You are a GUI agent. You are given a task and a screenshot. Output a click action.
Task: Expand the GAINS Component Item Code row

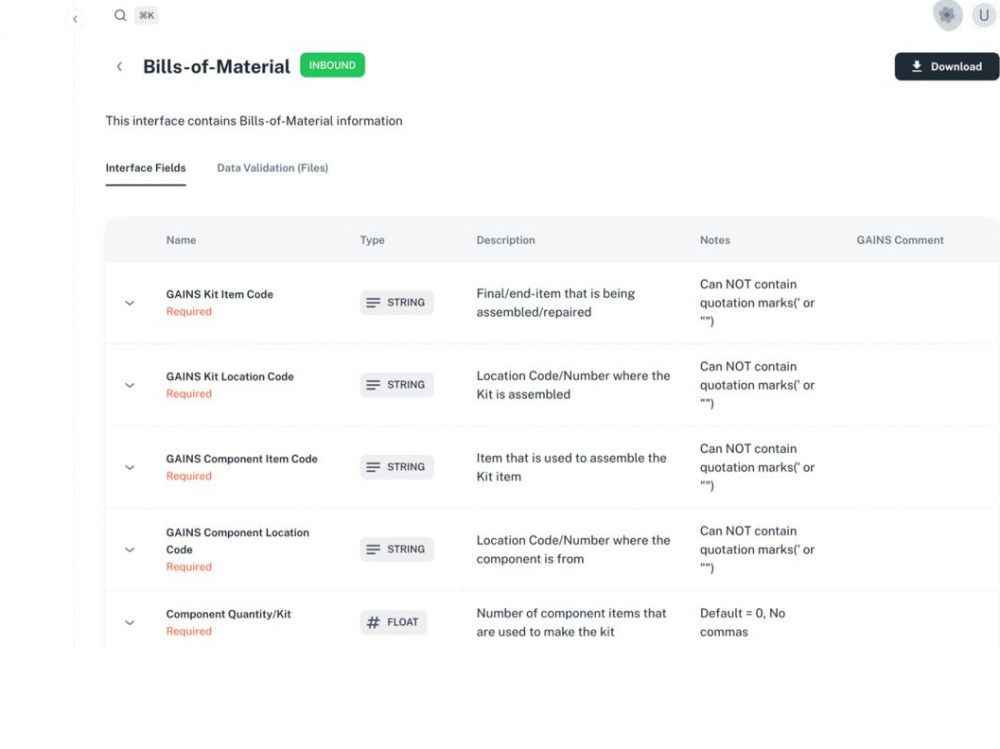pos(129,468)
